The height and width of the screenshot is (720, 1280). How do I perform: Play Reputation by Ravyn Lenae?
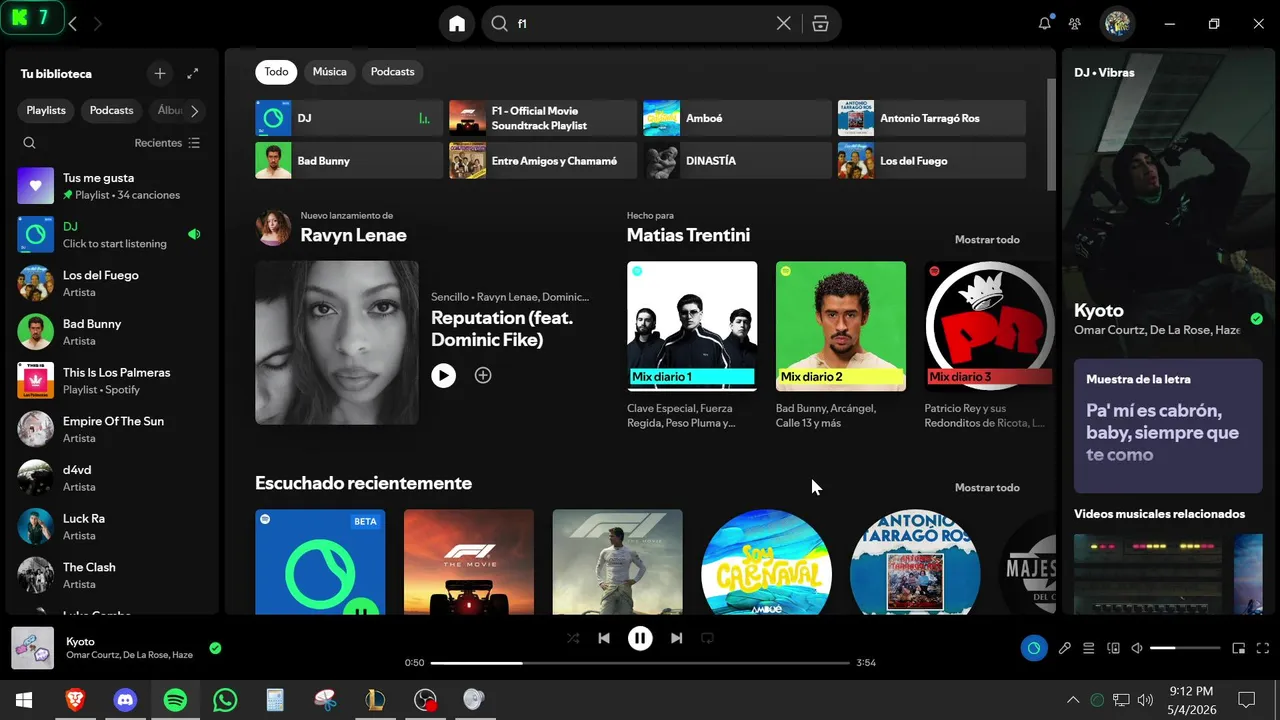pyautogui.click(x=443, y=375)
